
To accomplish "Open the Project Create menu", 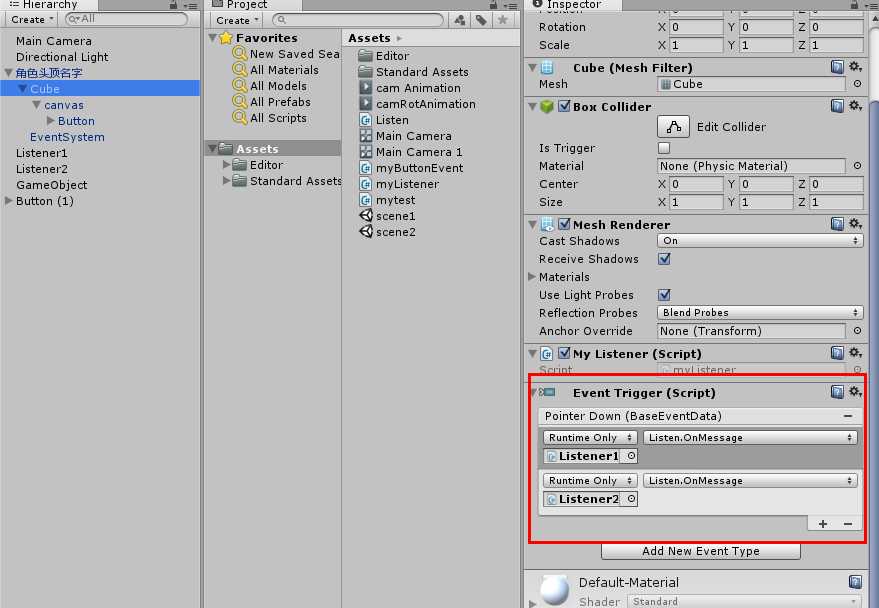I will click(x=237, y=20).
